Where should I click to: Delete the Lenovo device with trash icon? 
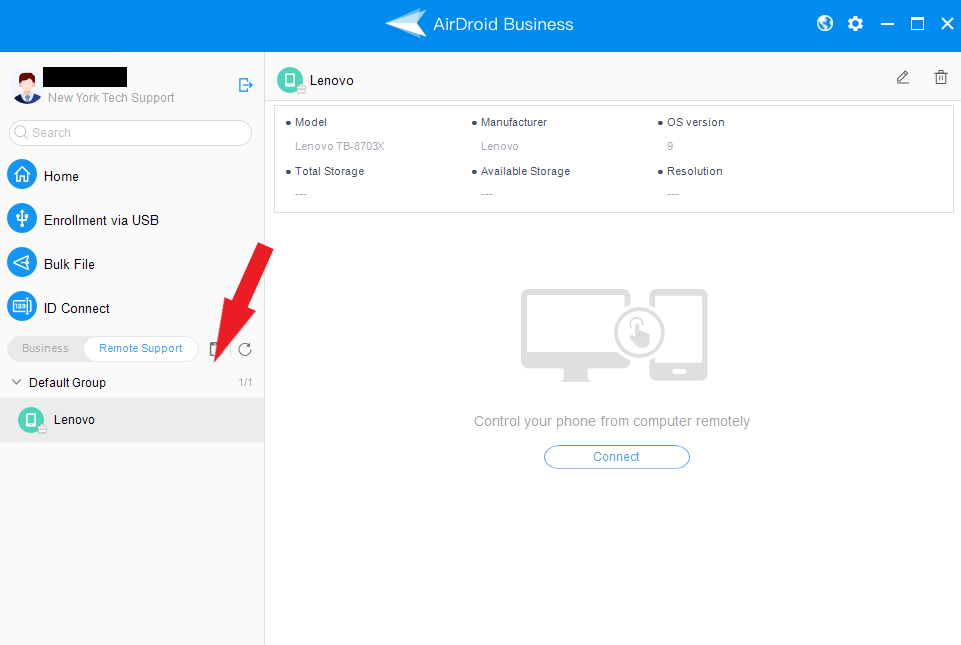[940, 77]
